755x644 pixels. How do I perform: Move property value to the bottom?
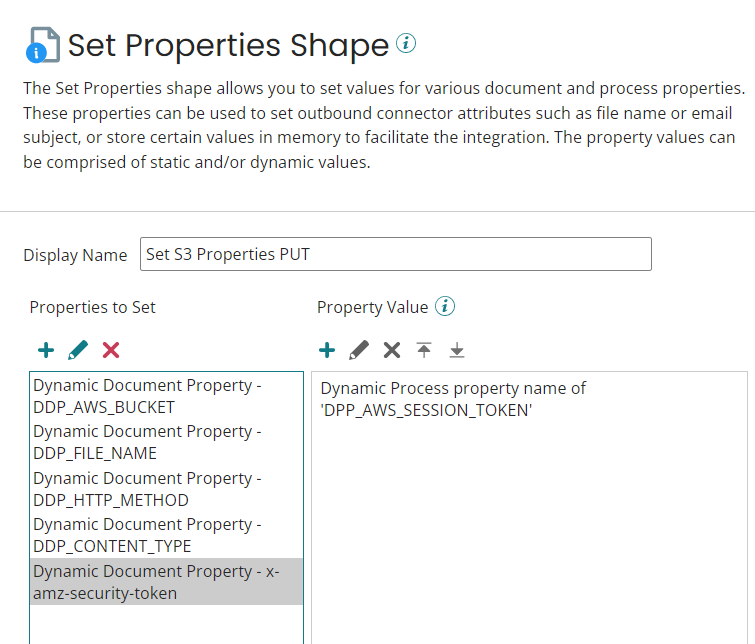[x=457, y=350]
